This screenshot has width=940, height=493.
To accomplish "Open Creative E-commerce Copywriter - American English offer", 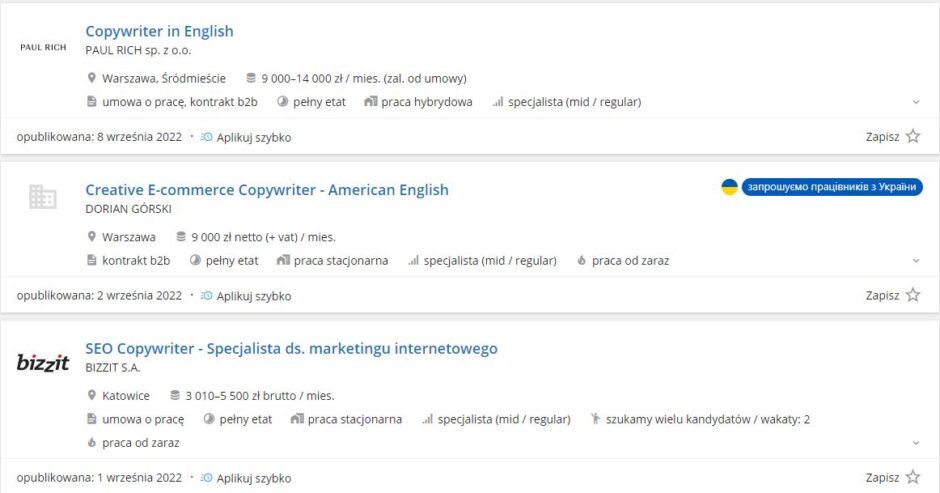I will [267, 190].
